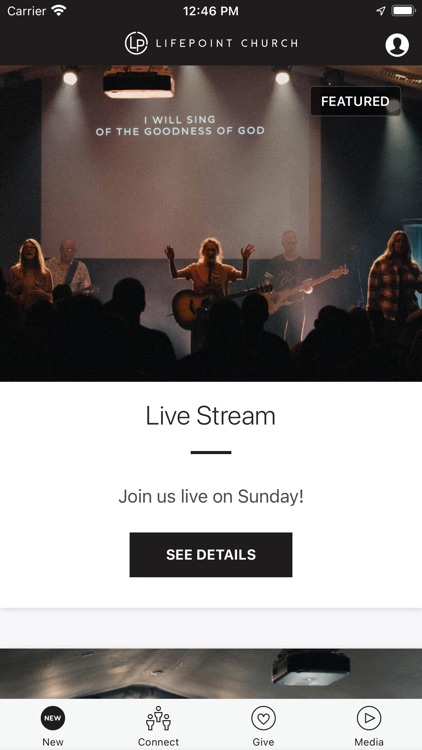Image resolution: width=422 pixels, height=750 pixels.
Task: Open the user profile icon
Action: 397,45
